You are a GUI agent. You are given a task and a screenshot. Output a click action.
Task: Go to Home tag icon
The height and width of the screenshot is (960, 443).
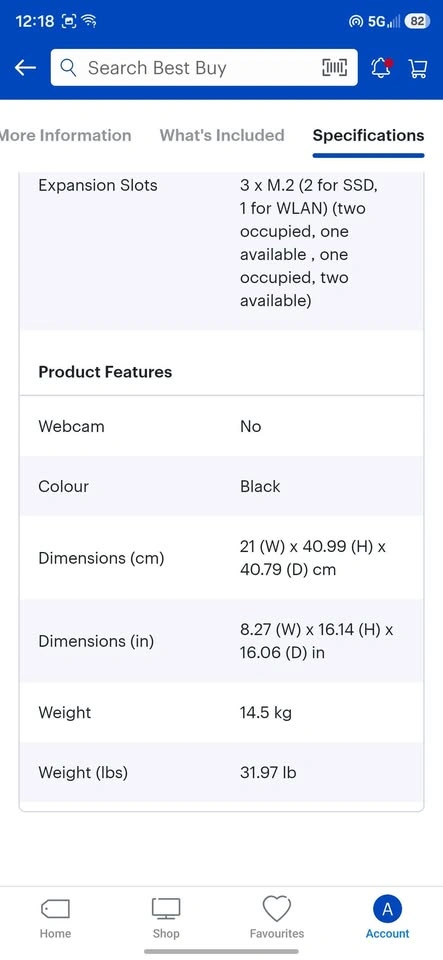click(x=55, y=909)
